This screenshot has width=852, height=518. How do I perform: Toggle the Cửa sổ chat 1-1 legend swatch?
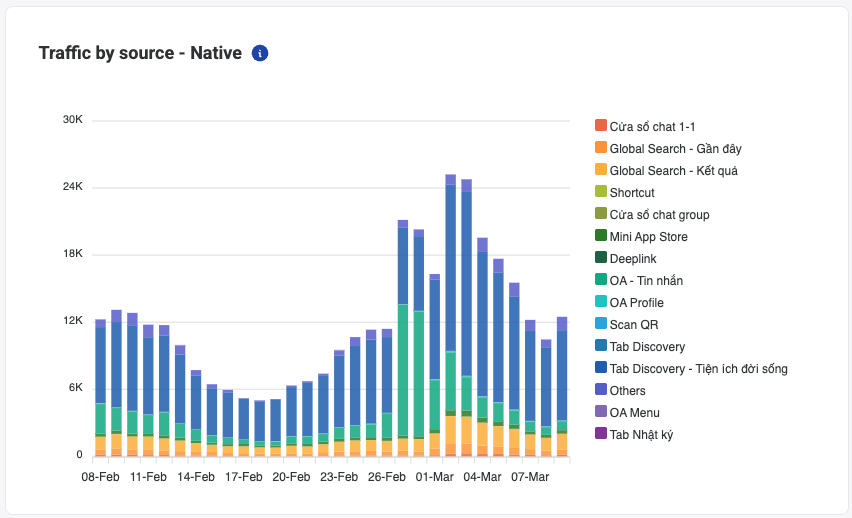click(600, 126)
